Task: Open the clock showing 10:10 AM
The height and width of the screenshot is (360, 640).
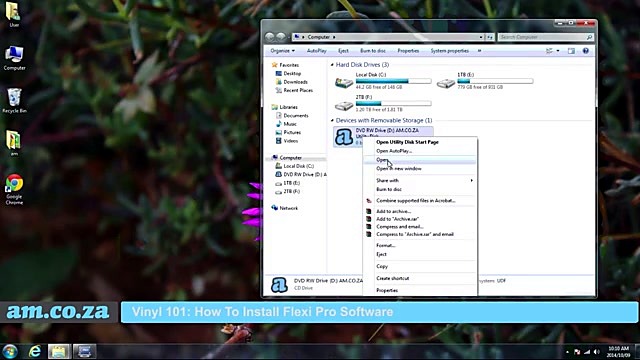Action: click(618, 352)
